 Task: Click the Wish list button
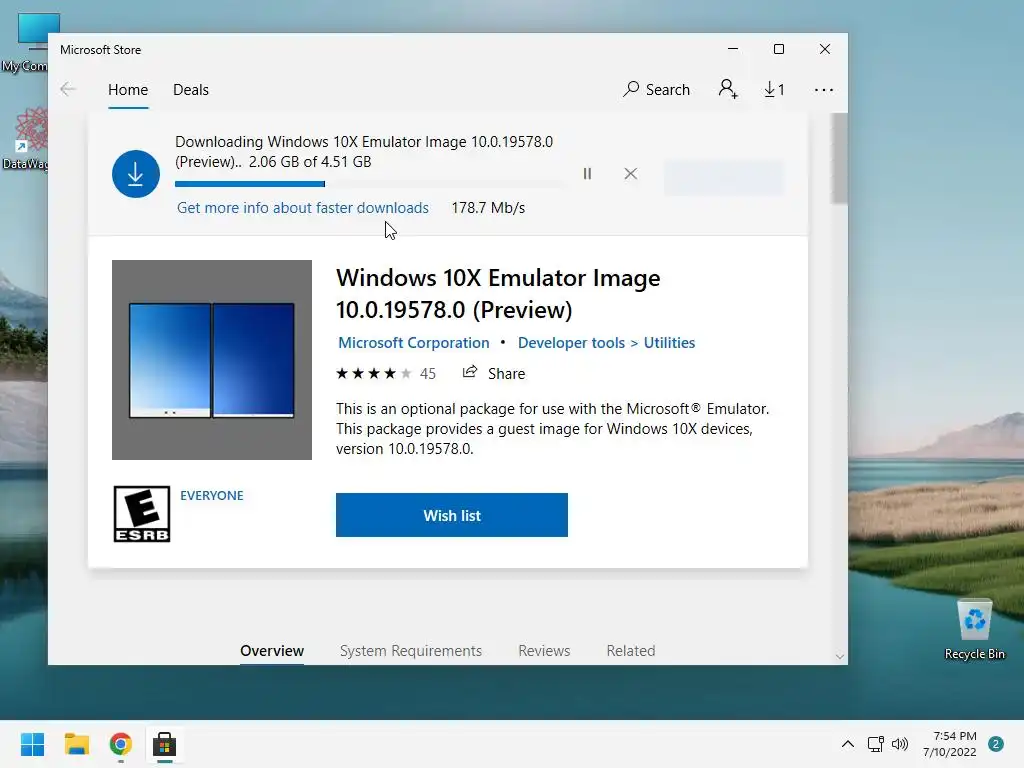[x=452, y=515]
